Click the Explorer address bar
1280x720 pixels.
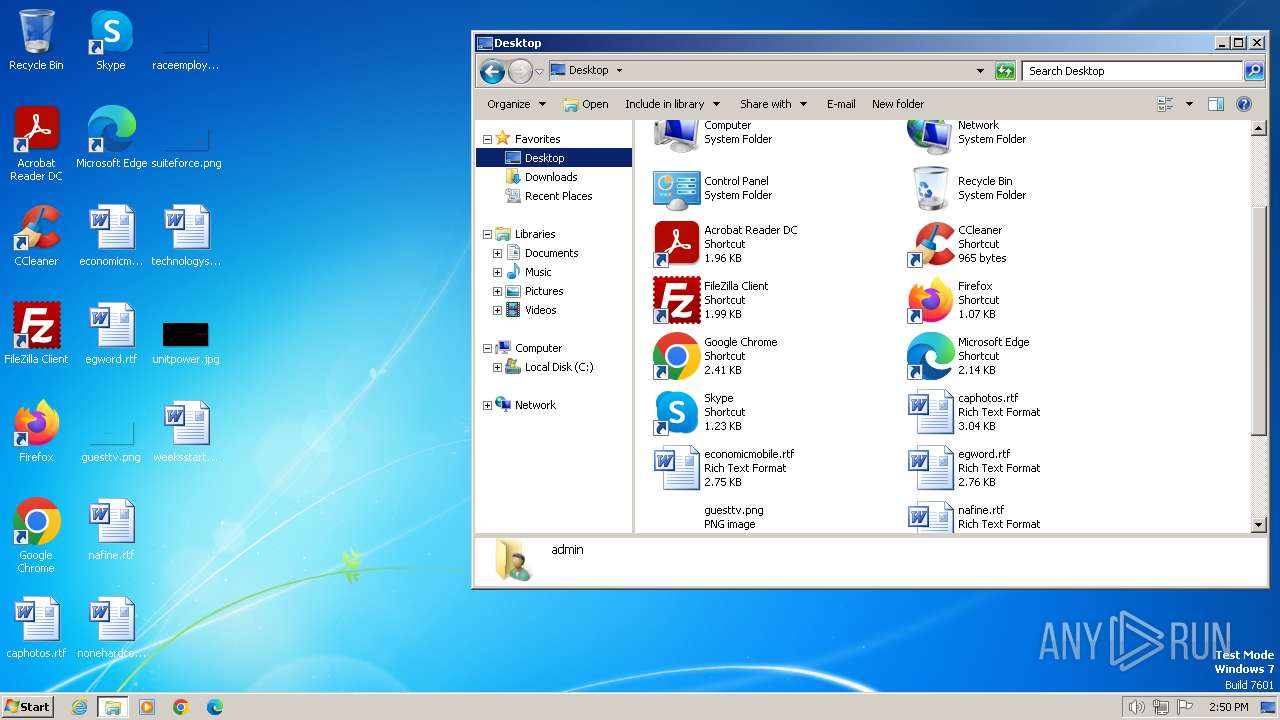[x=760, y=71]
